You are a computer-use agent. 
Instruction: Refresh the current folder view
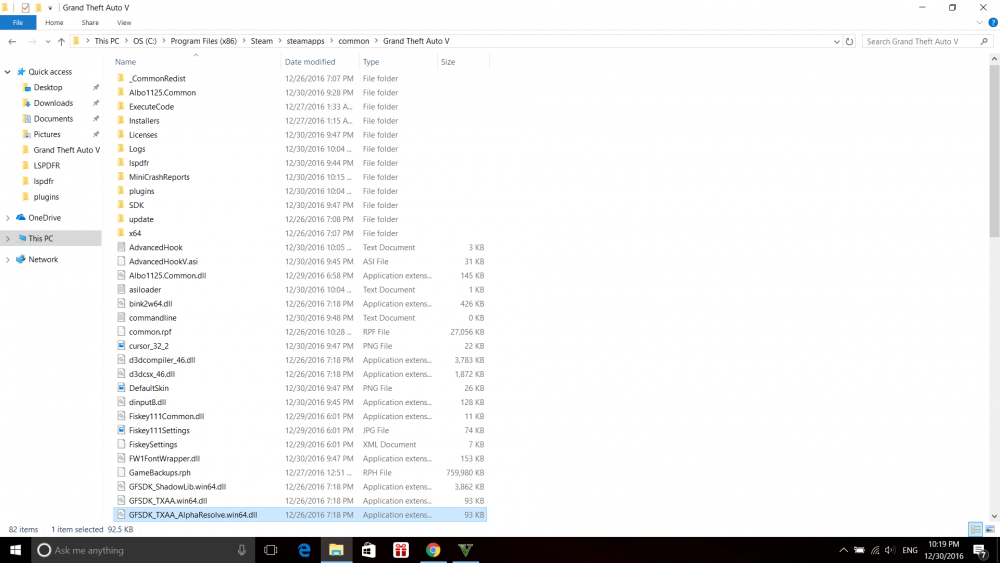(x=849, y=41)
